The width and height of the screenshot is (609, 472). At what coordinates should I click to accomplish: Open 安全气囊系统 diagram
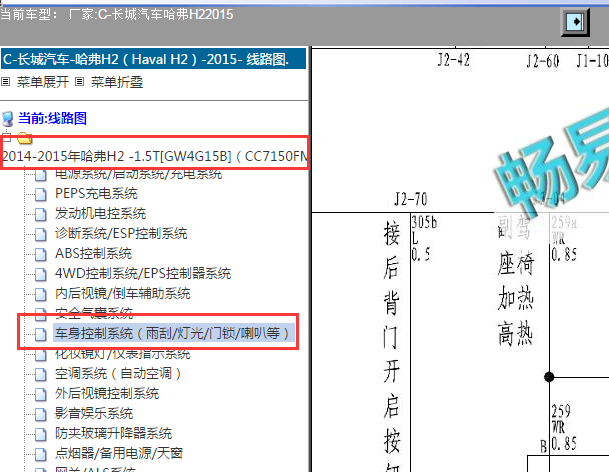click(x=94, y=311)
